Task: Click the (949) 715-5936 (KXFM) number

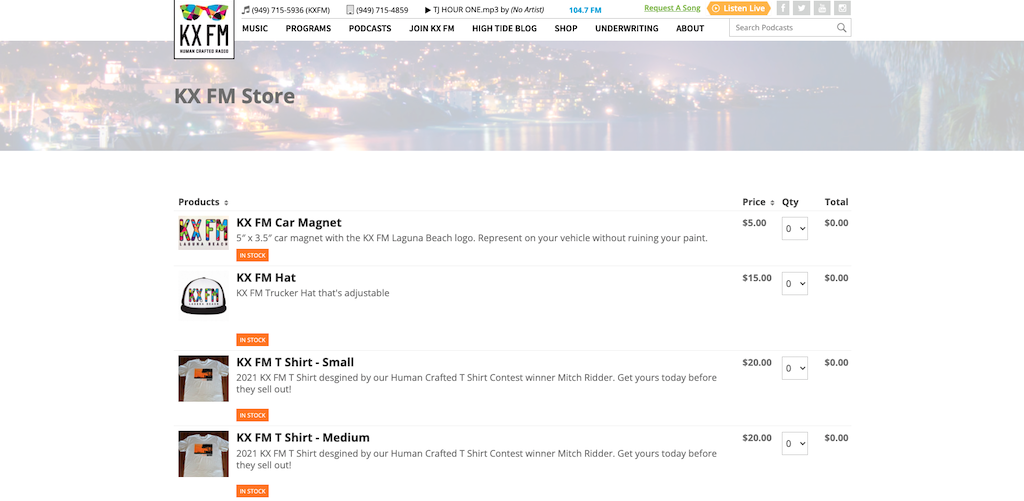Action: [291, 10]
